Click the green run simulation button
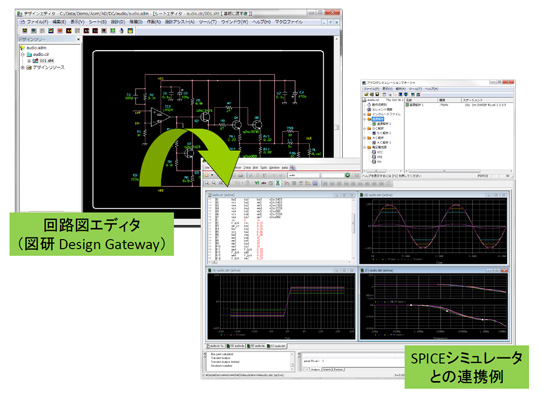 (347, 175)
